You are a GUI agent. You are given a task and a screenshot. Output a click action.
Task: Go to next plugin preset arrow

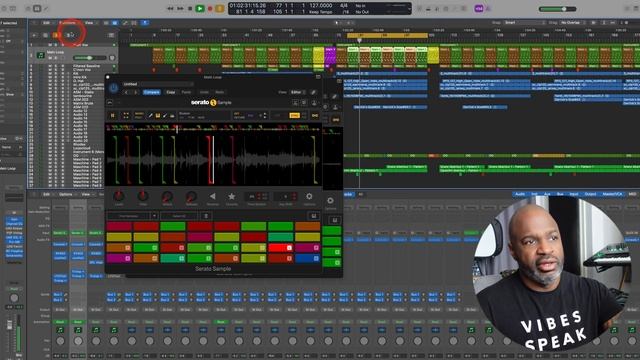click(x=136, y=92)
